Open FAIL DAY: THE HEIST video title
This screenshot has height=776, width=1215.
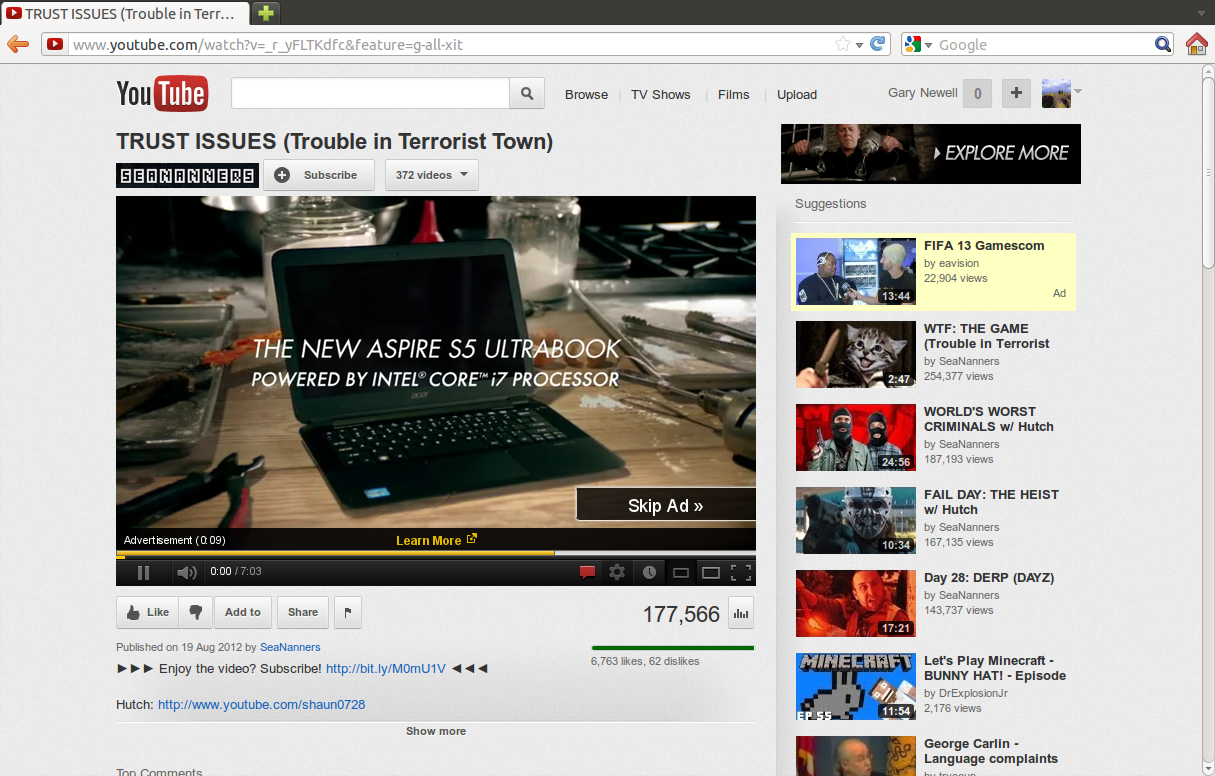[991, 502]
